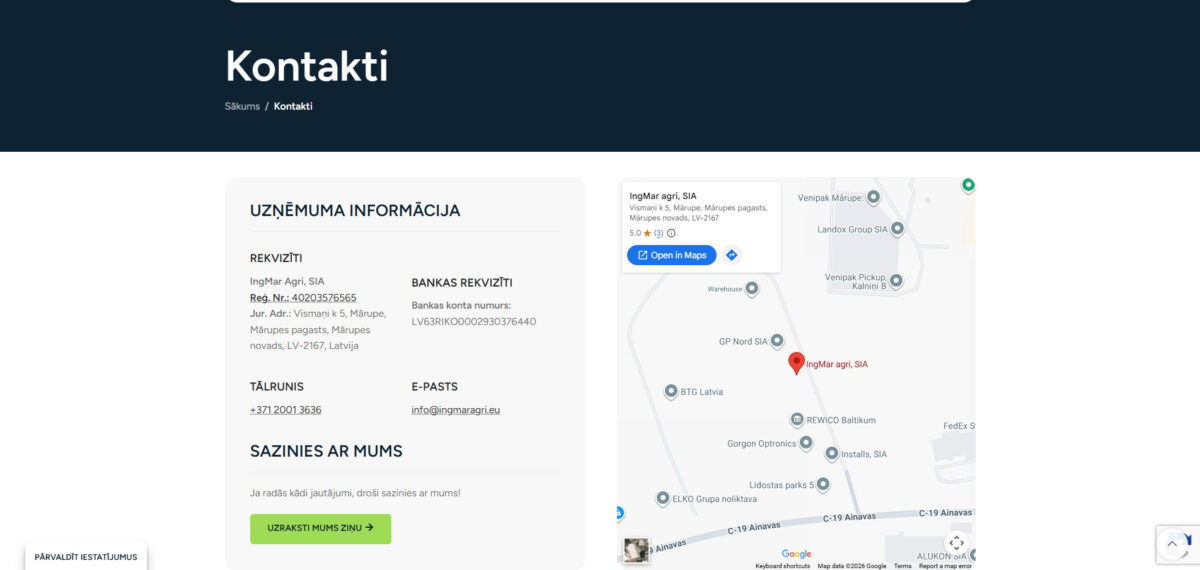This screenshot has width=1200, height=570.
Task: Click the green pin at the map's top corner
Action: pos(968,185)
